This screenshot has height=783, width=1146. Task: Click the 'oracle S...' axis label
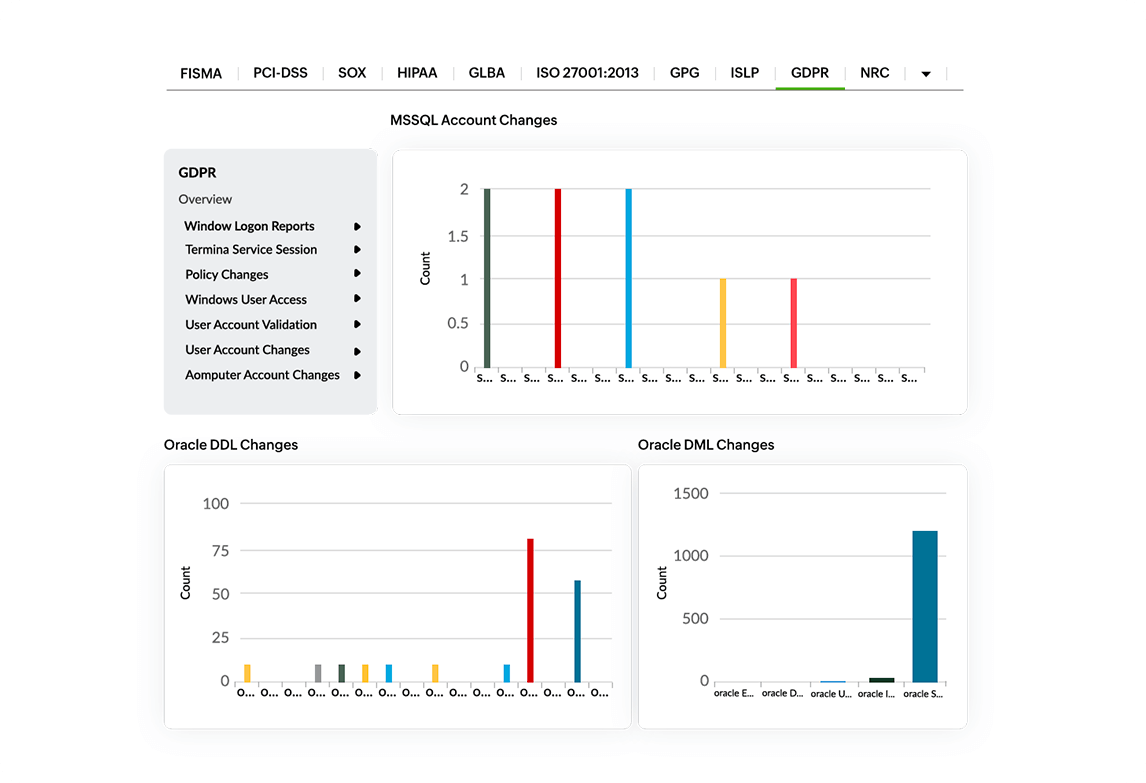pos(923,694)
